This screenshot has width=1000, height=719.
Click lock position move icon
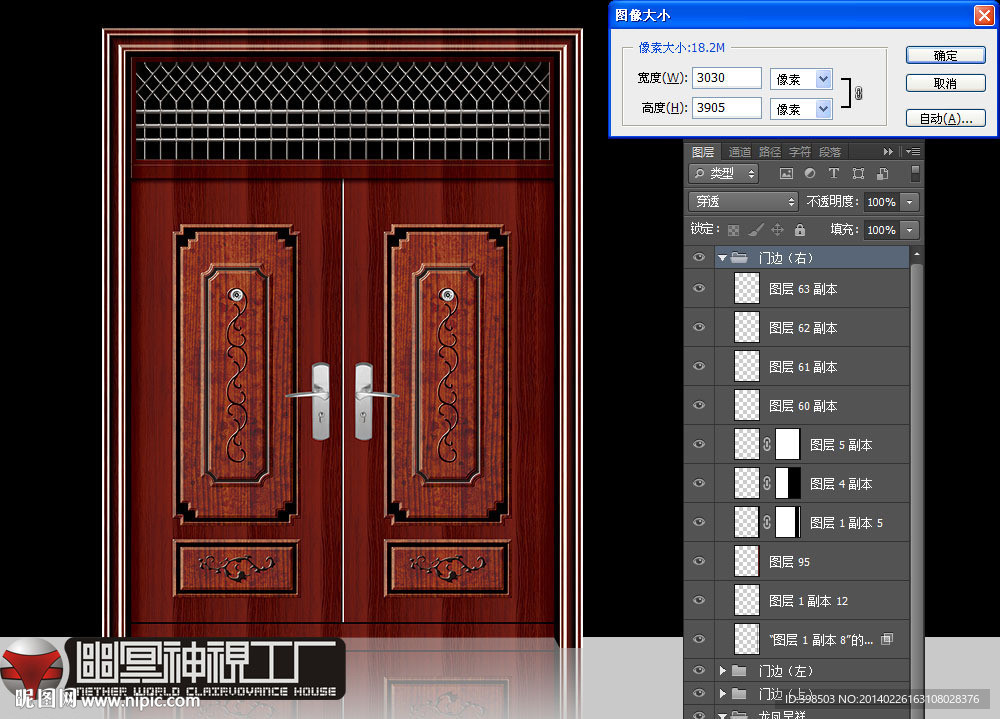[777, 230]
